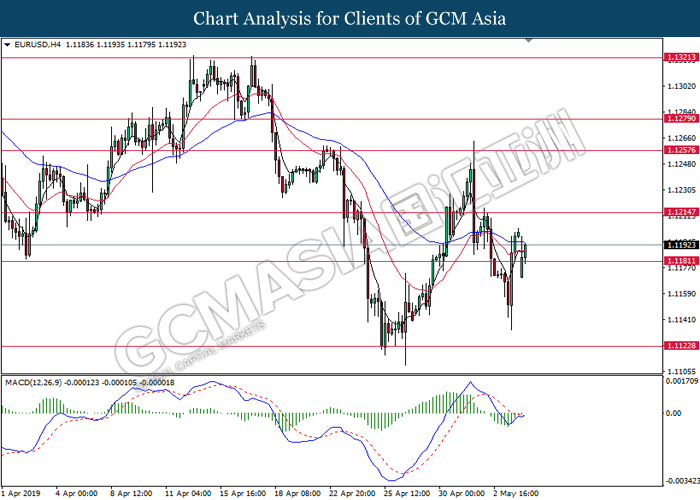Click the MACD zero level value 0.00
This screenshot has height=500, width=700.
tap(674, 413)
